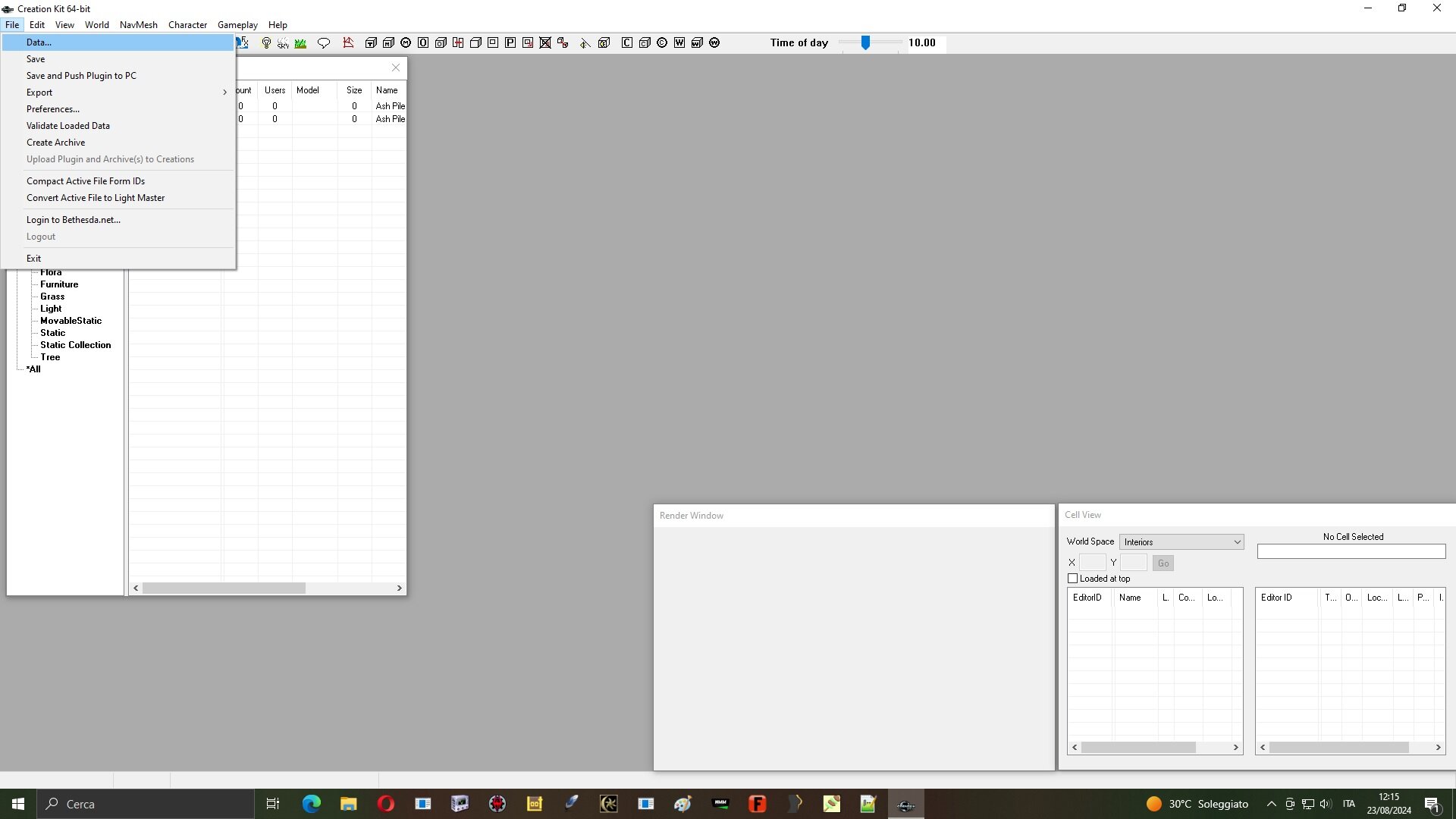
Task: Click the Time of day value 10.00
Action: pyautogui.click(x=922, y=43)
